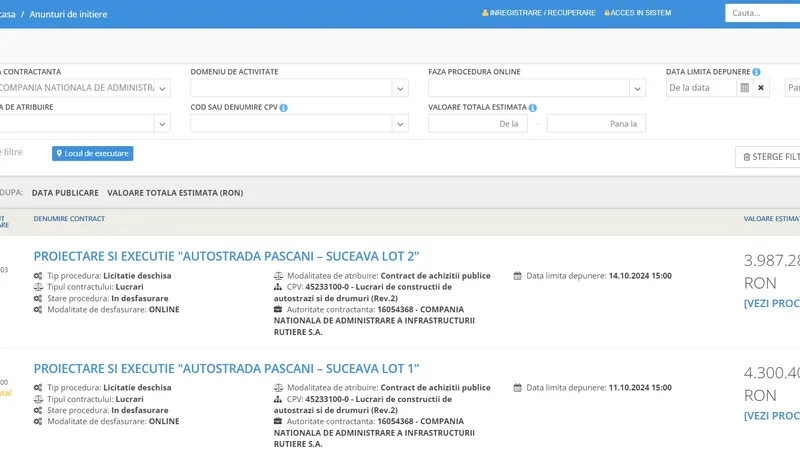This screenshot has width=800, height=450.
Task: Click the Tipul contractului scale icon in LOT 2
Action: [x=38, y=287]
